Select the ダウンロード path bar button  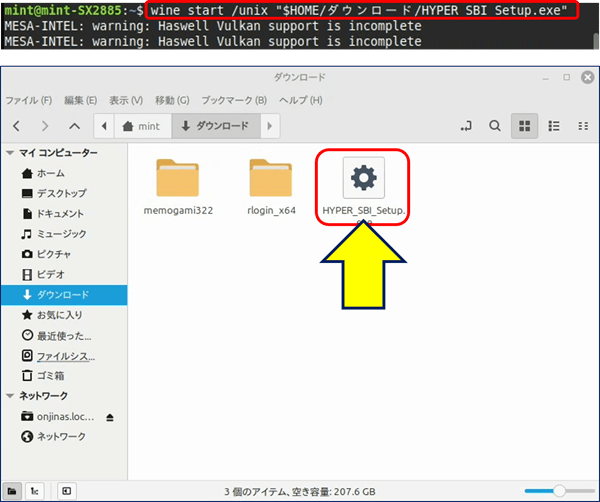coord(216,126)
